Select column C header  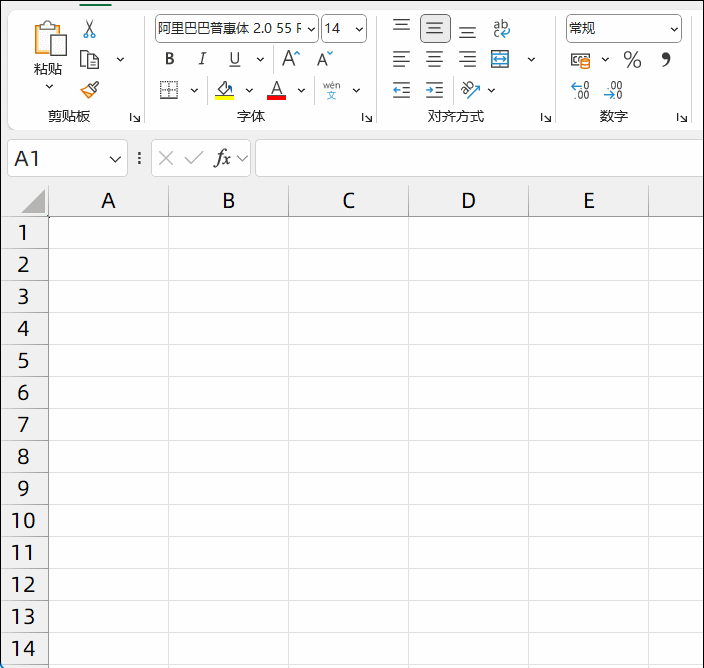tap(348, 201)
